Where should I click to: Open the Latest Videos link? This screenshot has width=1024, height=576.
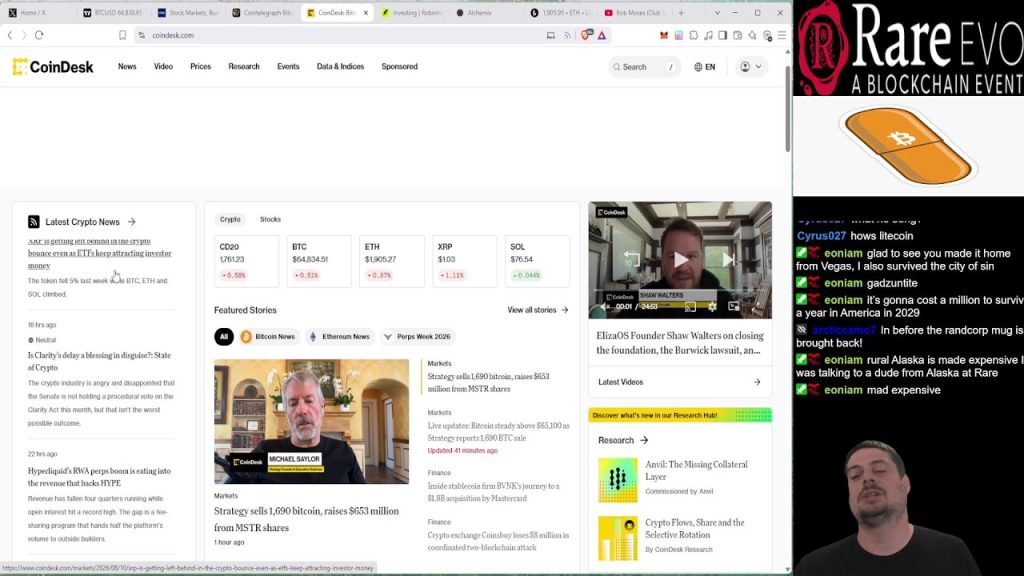680,382
